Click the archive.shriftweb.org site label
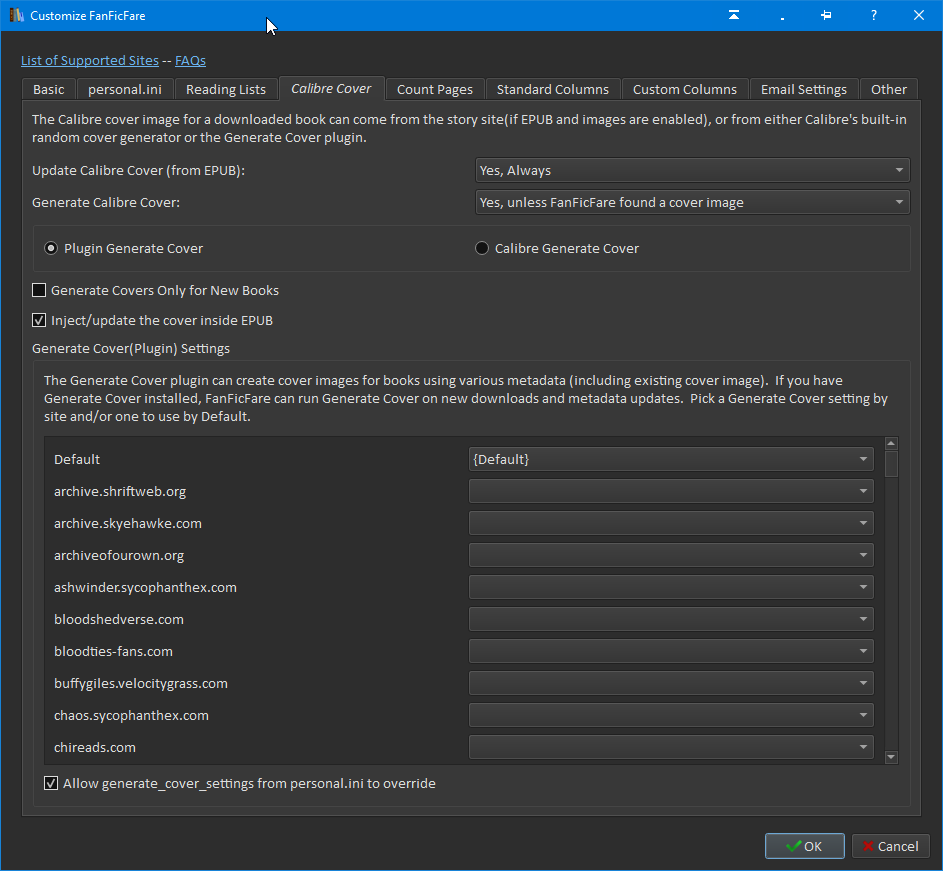Viewport: 943px width, 871px height. pyautogui.click(x=120, y=491)
